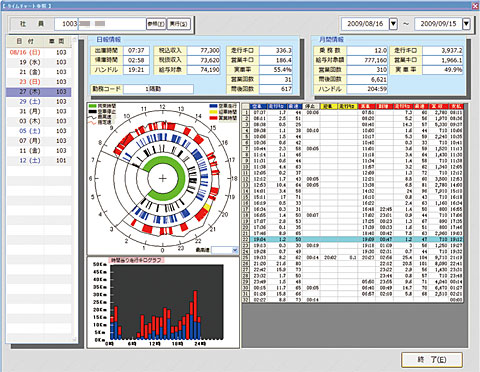The height and width of the screenshot is (372, 480).
Task: Click the occupancy rate value 55.4%
Action: [276, 70]
